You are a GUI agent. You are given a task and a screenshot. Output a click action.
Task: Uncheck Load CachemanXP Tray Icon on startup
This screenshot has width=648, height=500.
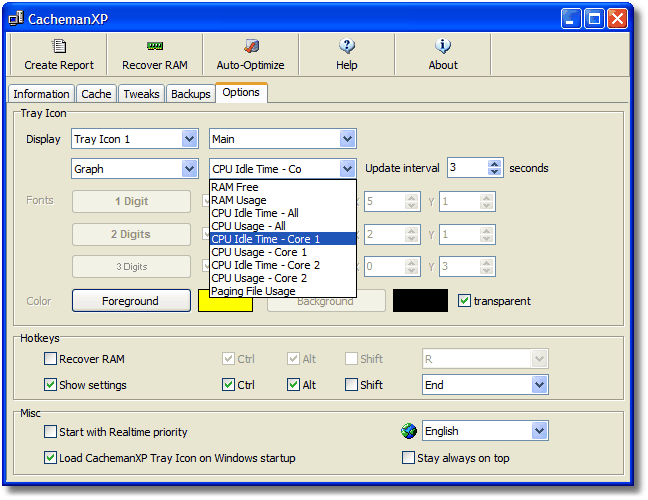click(x=50, y=457)
